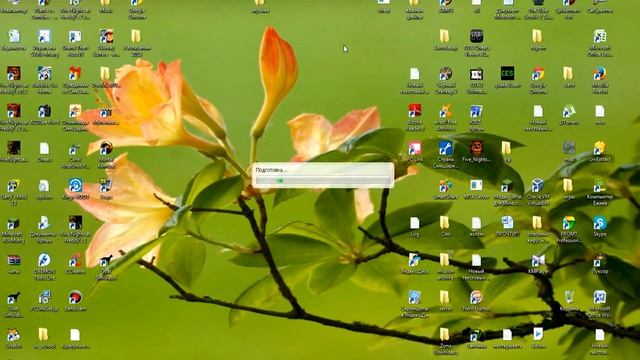Open the green uTorrent shortcut
Viewport: 640px width, 360px height.
click(x=569, y=111)
